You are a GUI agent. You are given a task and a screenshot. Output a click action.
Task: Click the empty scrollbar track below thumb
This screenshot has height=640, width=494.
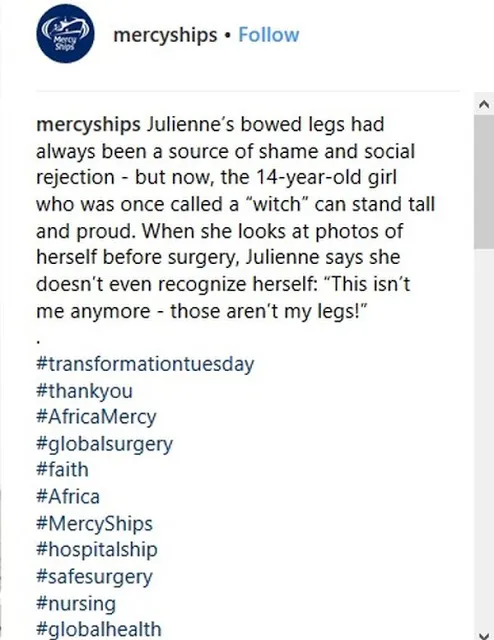coord(484,438)
